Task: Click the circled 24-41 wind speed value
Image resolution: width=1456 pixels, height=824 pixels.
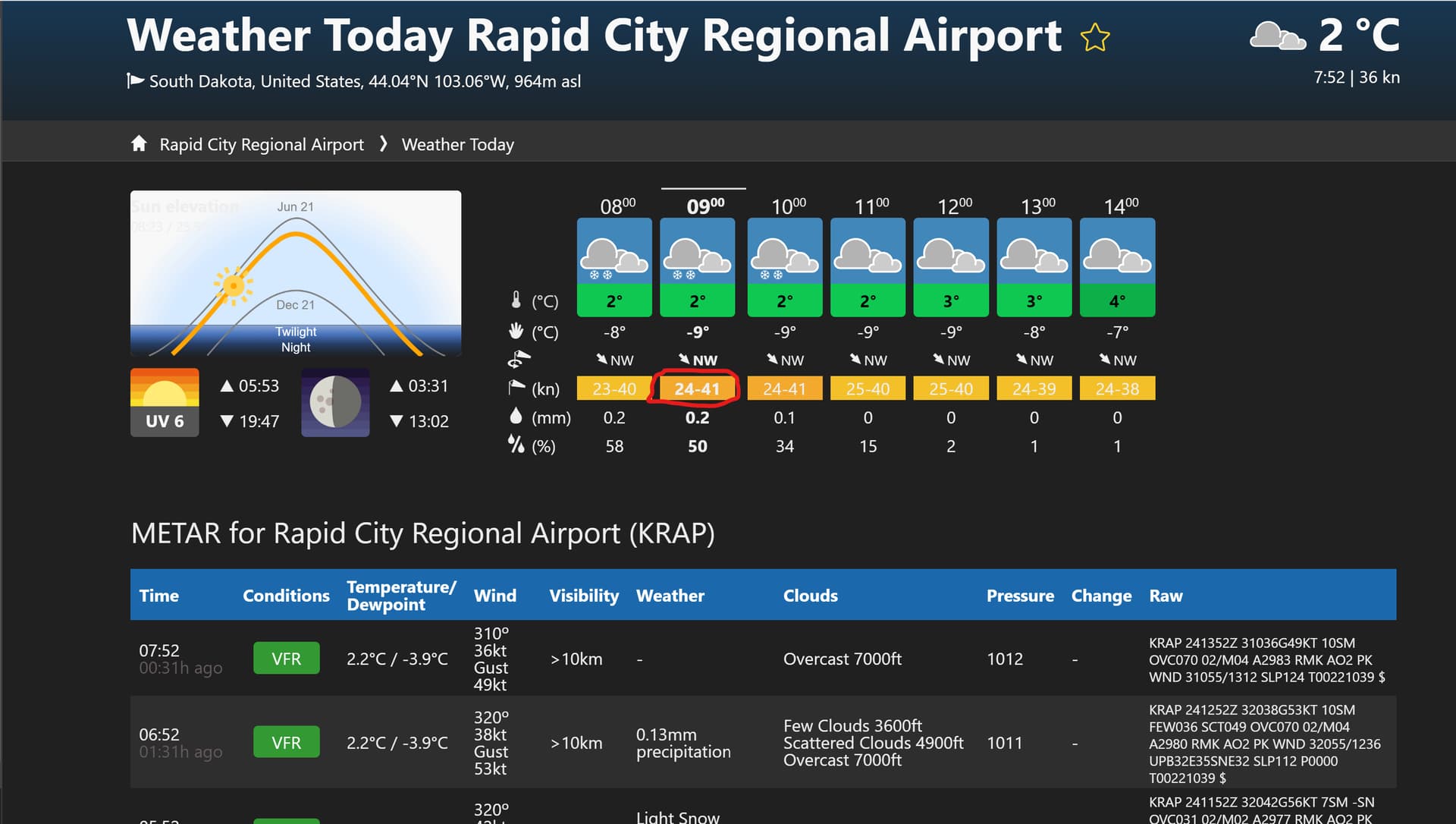Action: [x=697, y=388]
